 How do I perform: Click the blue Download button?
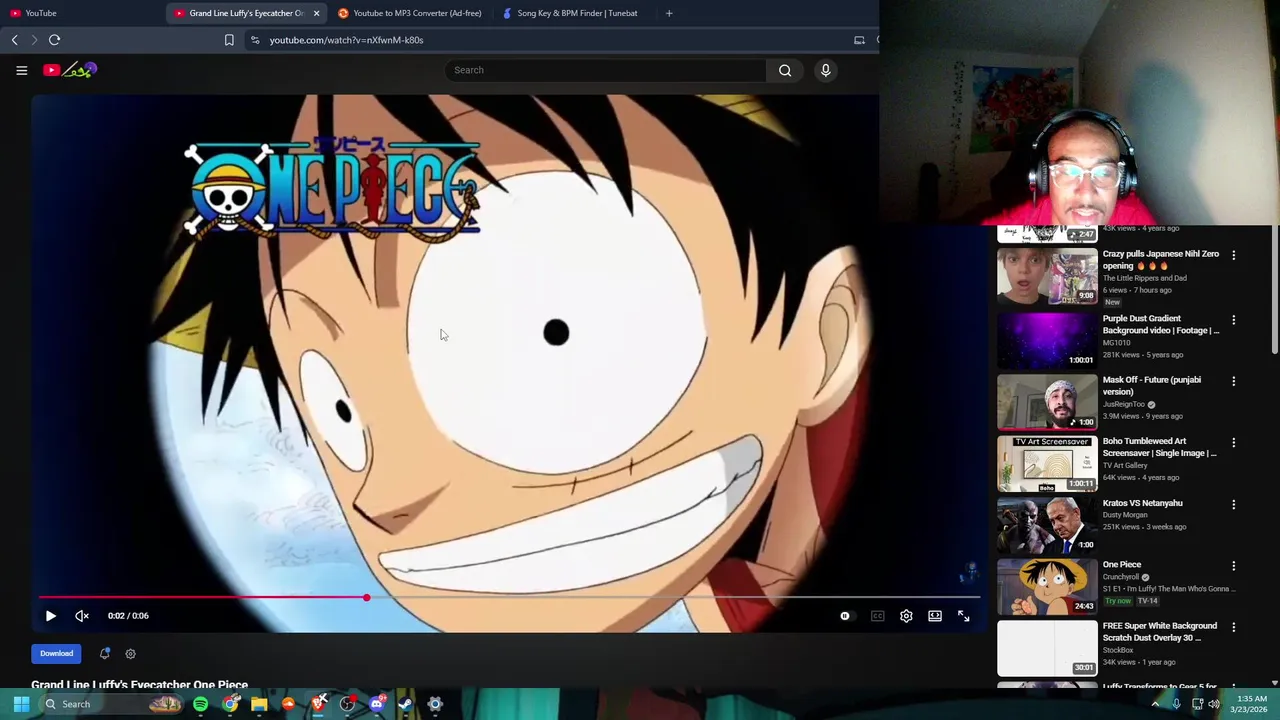[56, 653]
